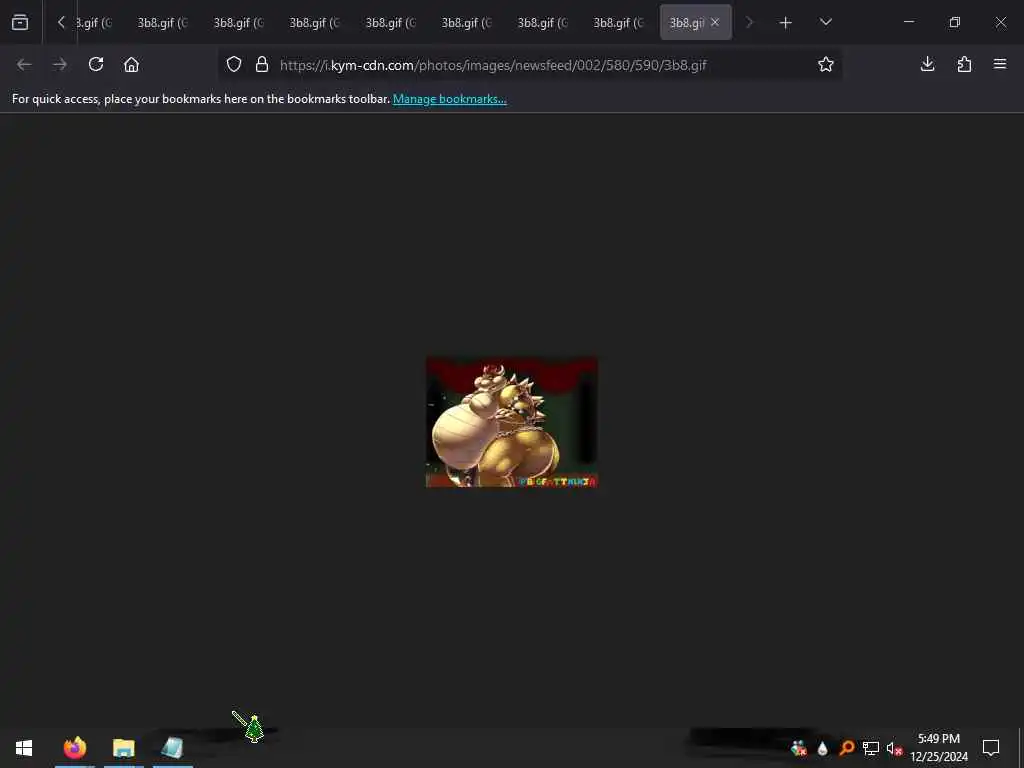Click the water drop tray icon

point(822,748)
